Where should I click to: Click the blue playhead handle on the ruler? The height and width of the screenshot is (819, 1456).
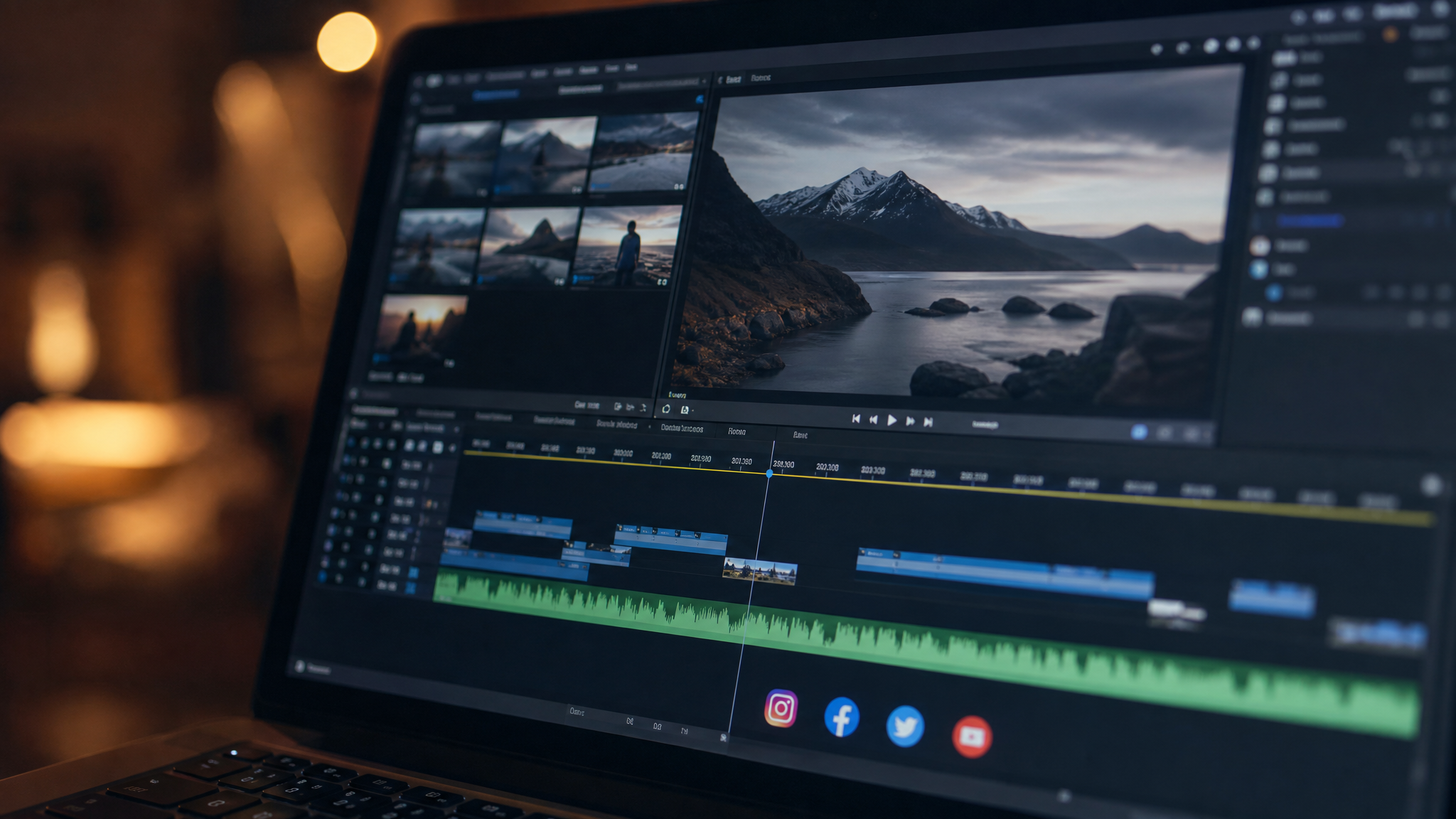[769, 473]
